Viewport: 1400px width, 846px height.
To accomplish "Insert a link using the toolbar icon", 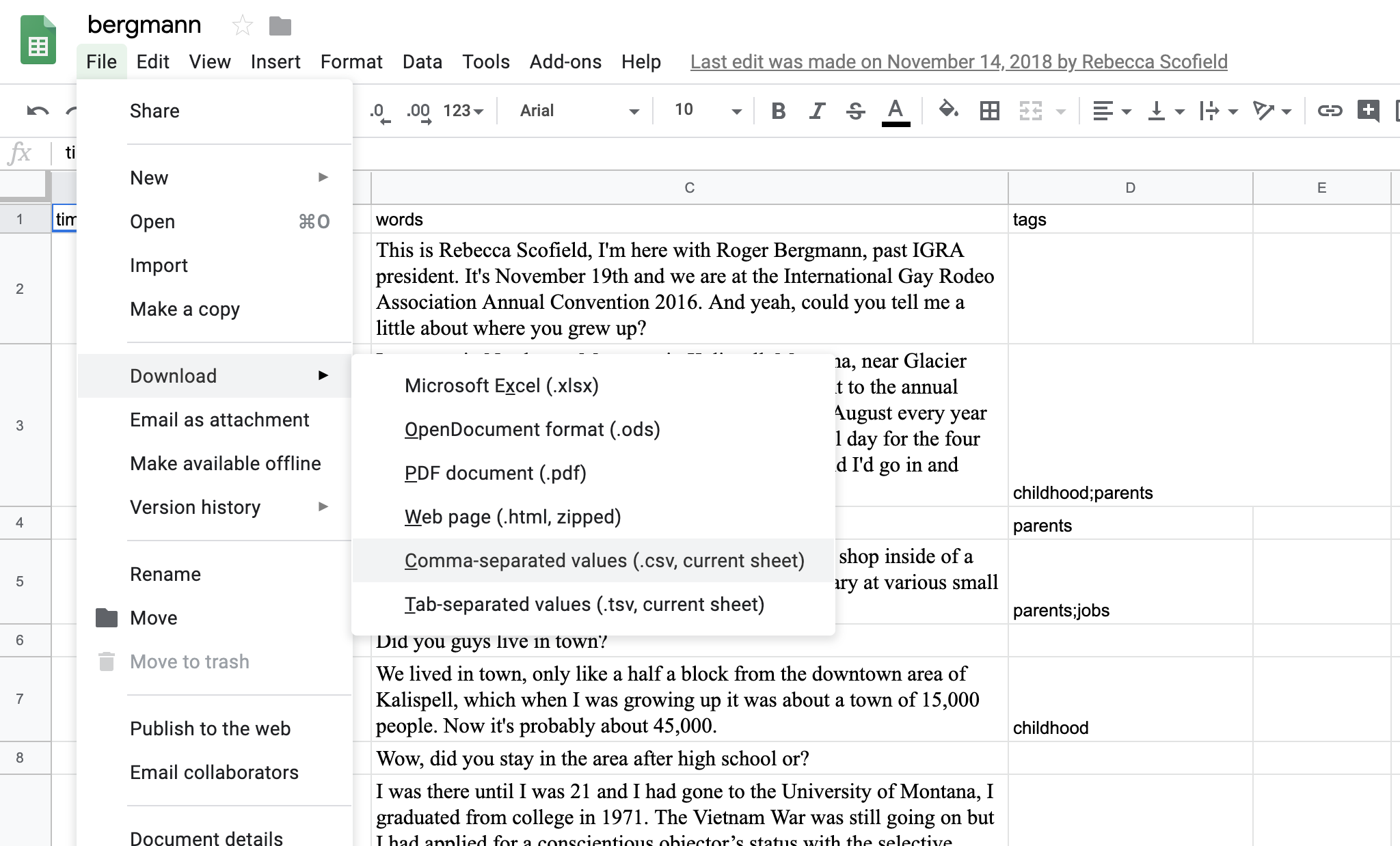I will [x=1330, y=110].
